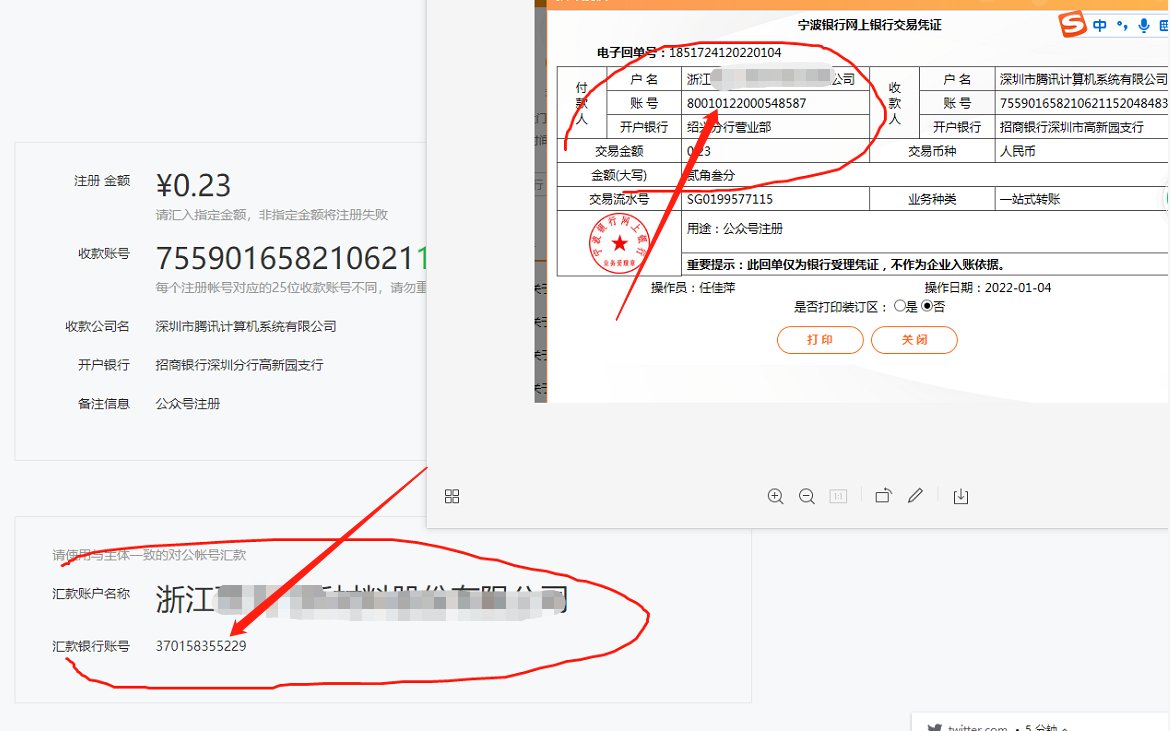1170x731 pixels.
Task: Click the 开户银行 label on the registration page
Action: 104,365
